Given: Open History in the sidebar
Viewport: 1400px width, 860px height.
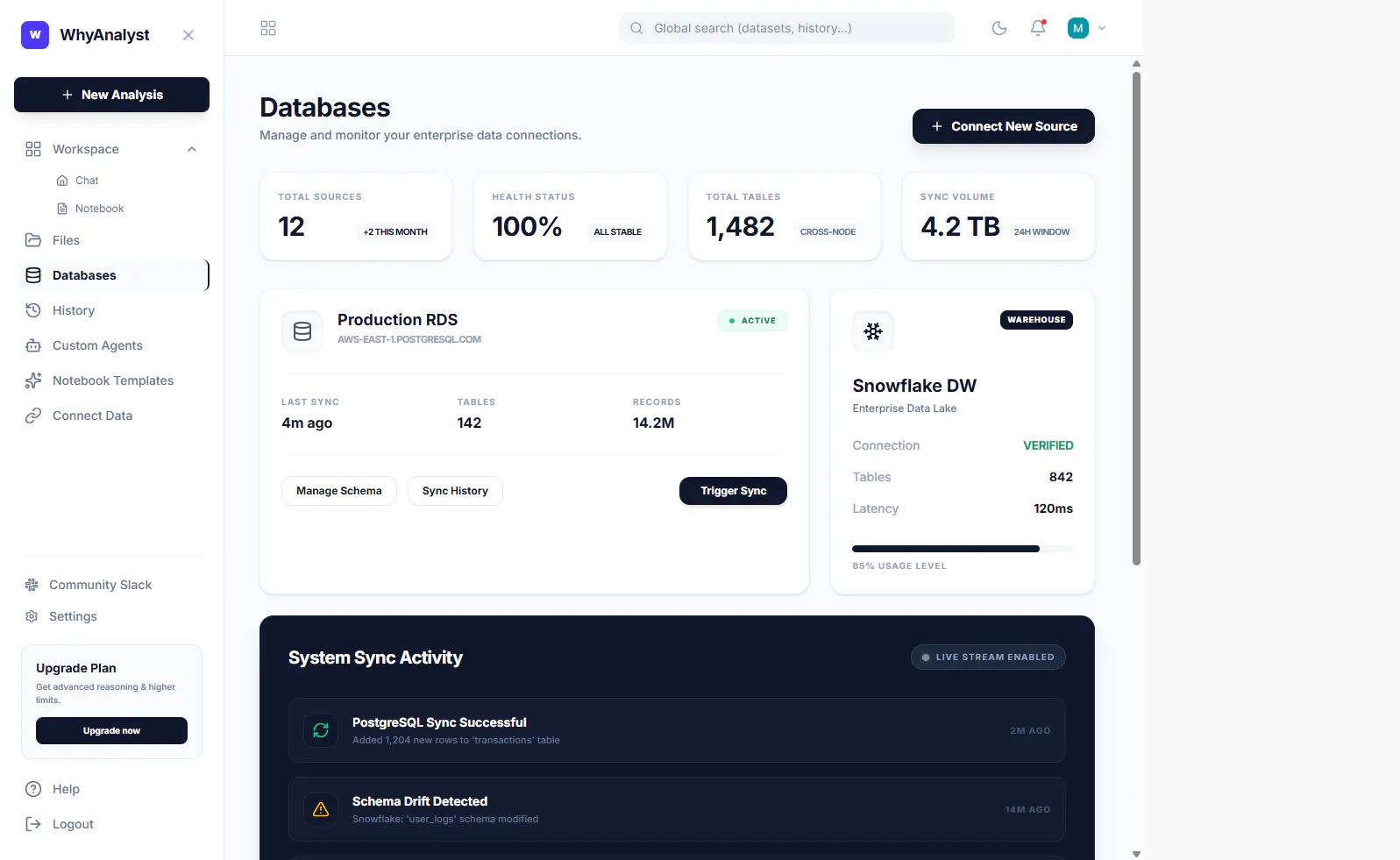Looking at the screenshot, I should click(x=111, y=310).
